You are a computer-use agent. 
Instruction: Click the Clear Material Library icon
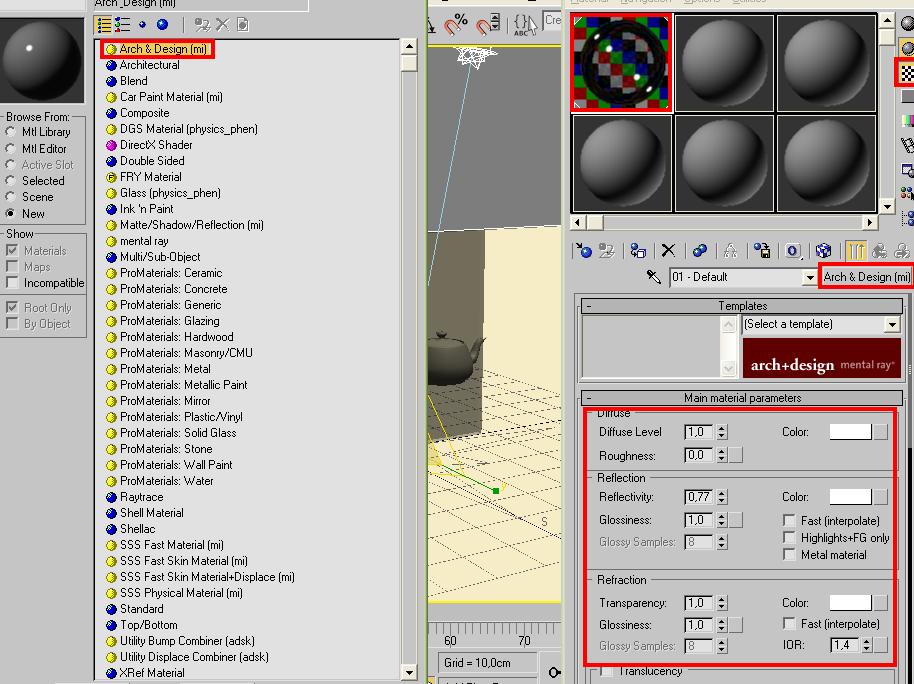pos(243,24)
